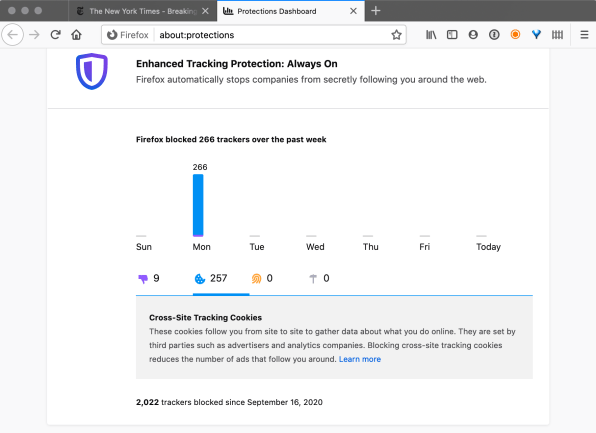Screen dimensions: 596x433
Task: Click the back navigation arrow
Action: (13, 35)
